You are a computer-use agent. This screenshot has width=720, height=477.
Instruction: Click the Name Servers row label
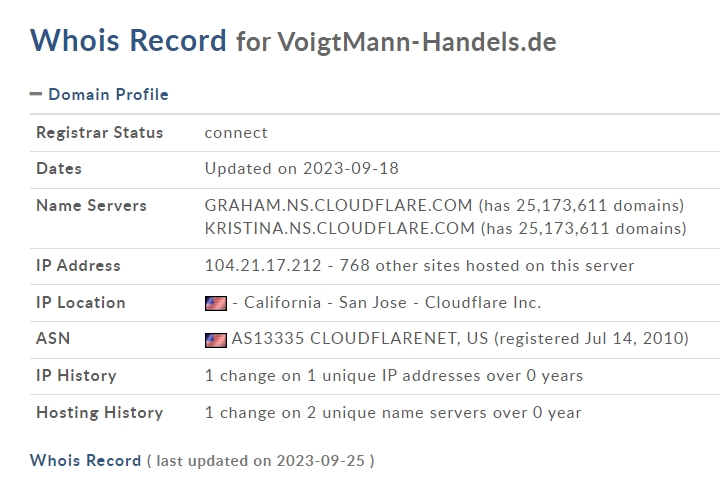coord(91,205)
